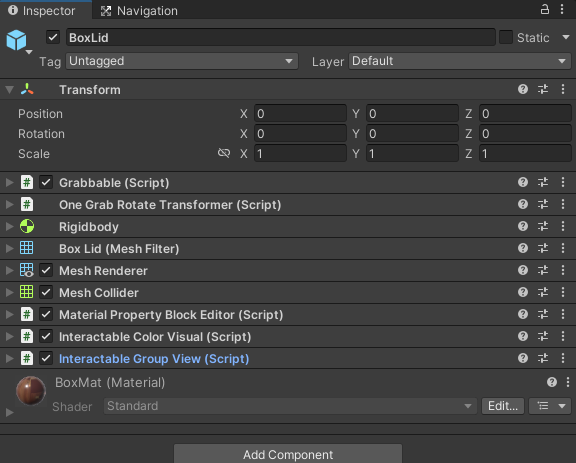Open Transform presets icon
Image resolution: width=576 pixels, height=463 pixels.
(543, 89)
